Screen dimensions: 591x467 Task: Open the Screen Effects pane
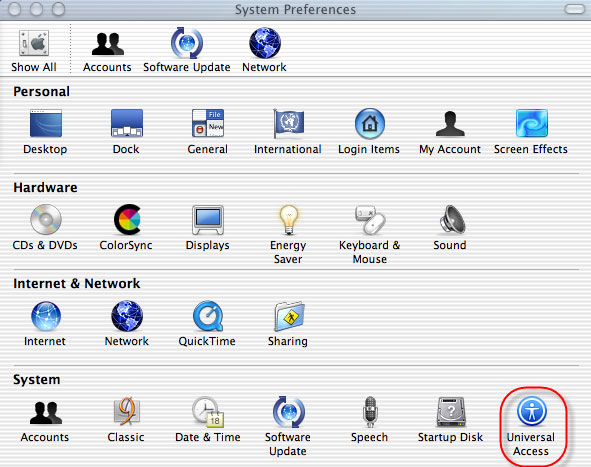531,123
